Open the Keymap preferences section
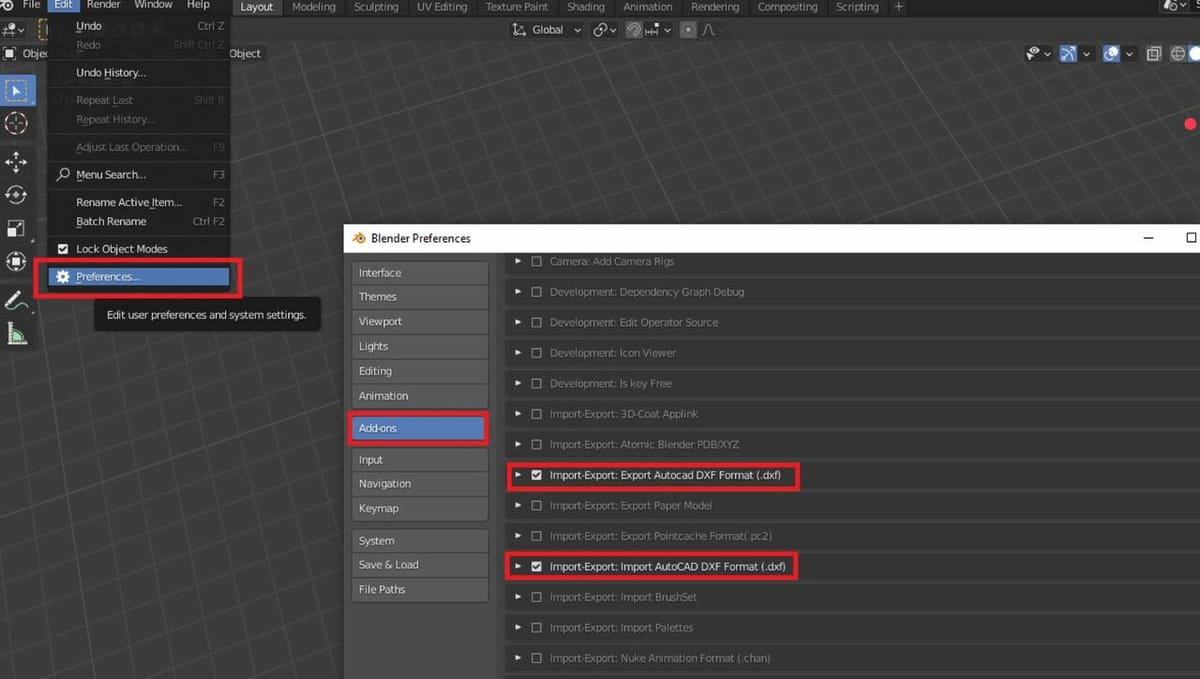Screen dimensions: 1200x679 (419, 508)
